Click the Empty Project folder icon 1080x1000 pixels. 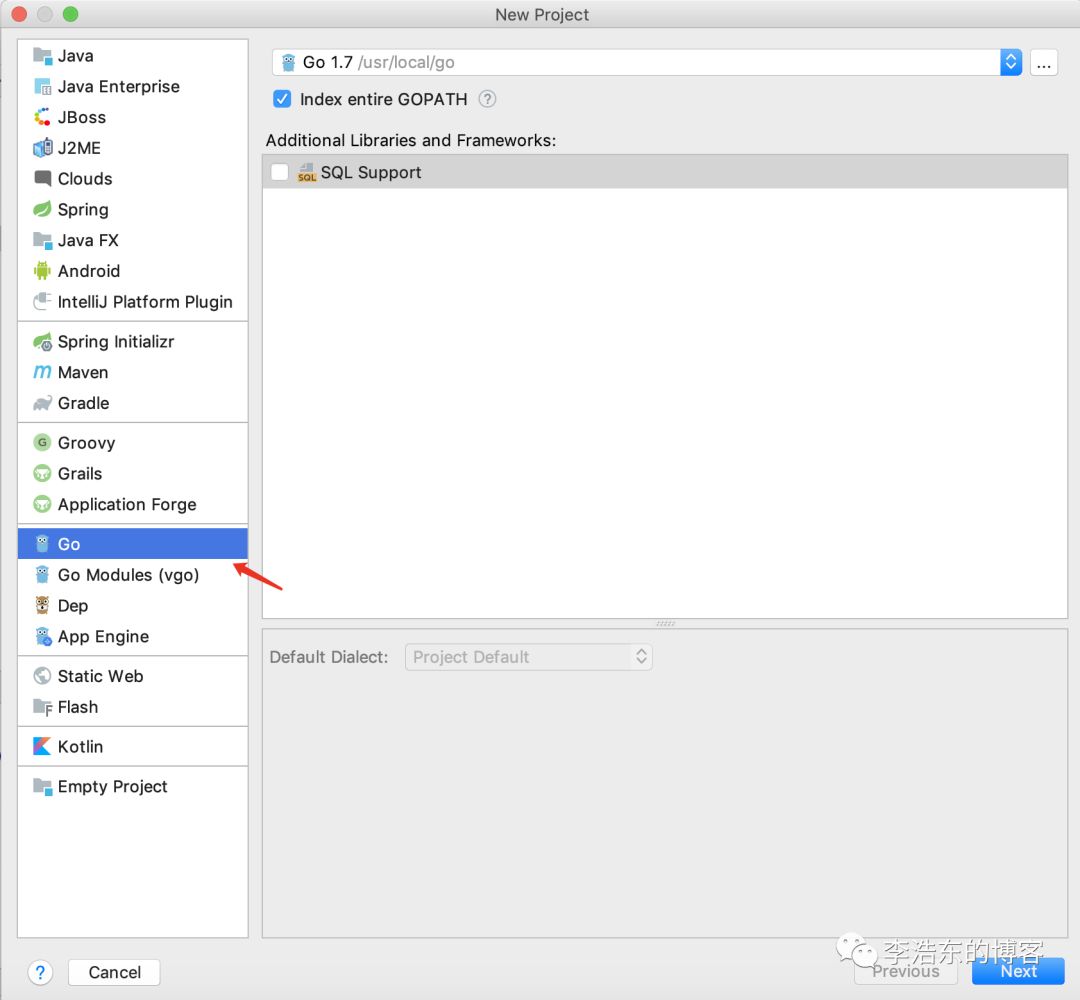click(43, 787)
